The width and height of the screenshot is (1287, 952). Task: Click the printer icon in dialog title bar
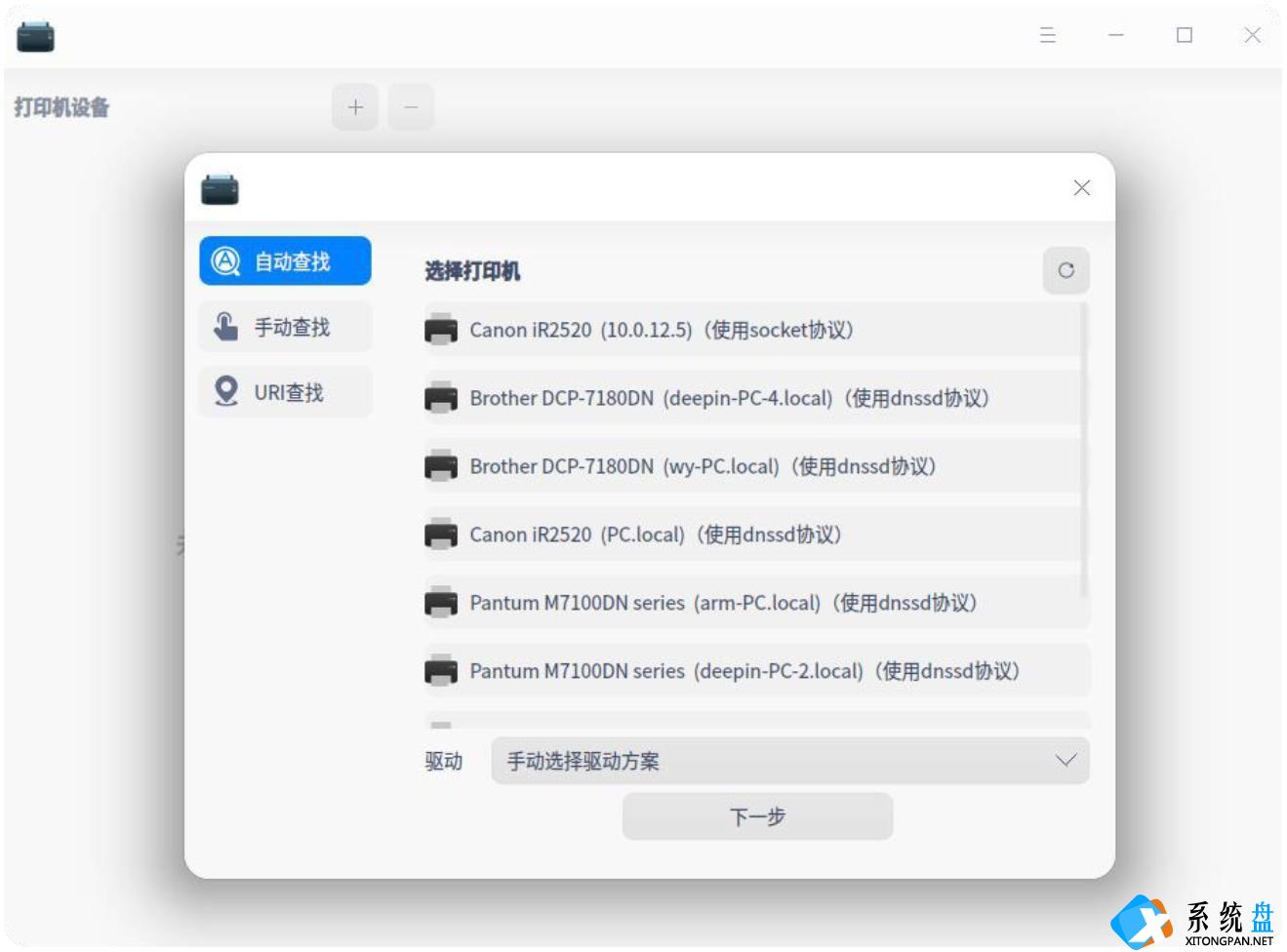click(220, 188)
